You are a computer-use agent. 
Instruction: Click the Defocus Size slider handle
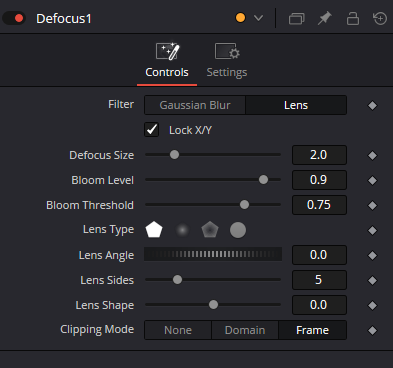click(174, 155)
